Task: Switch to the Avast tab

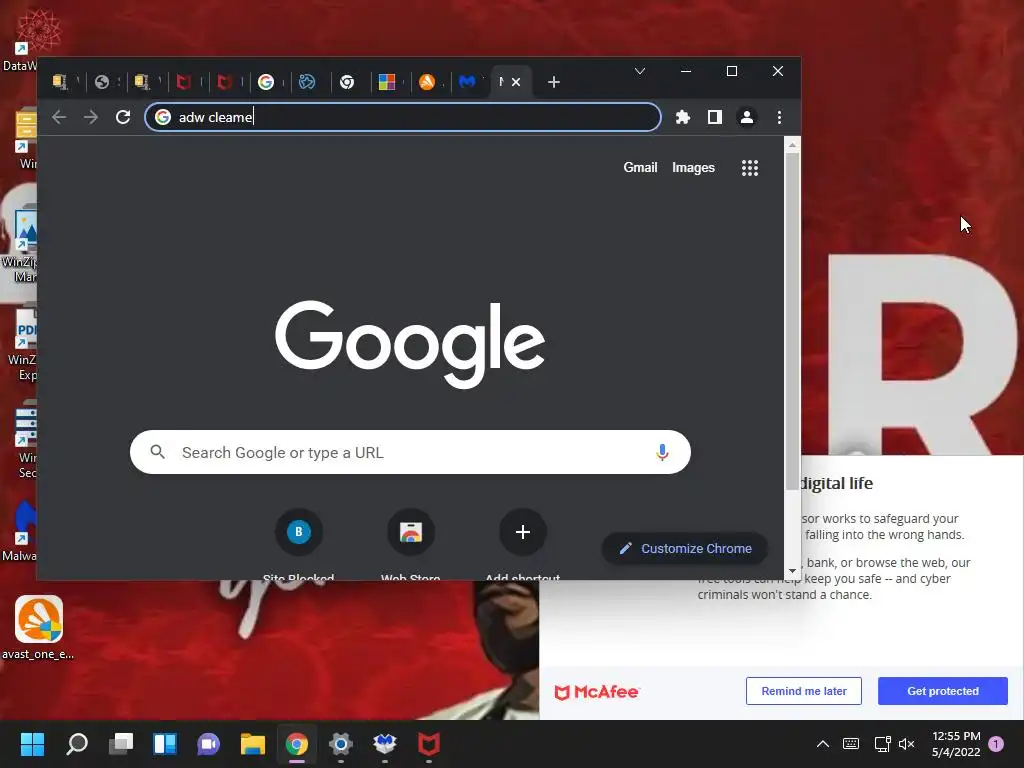Action: (427, 82)
